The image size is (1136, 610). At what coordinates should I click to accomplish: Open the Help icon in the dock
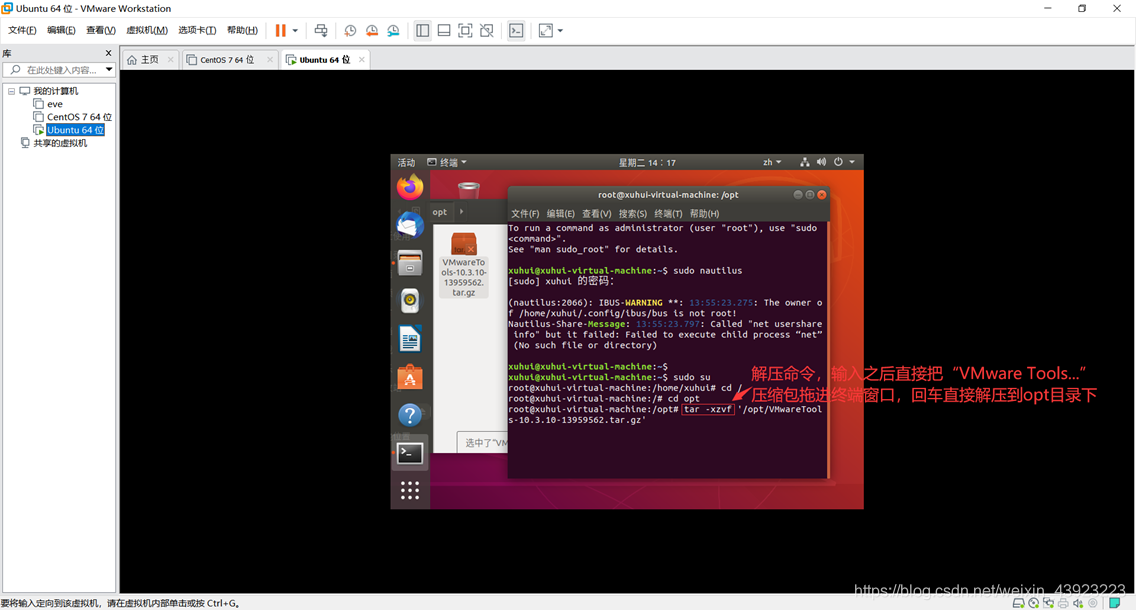pos(410,415)
